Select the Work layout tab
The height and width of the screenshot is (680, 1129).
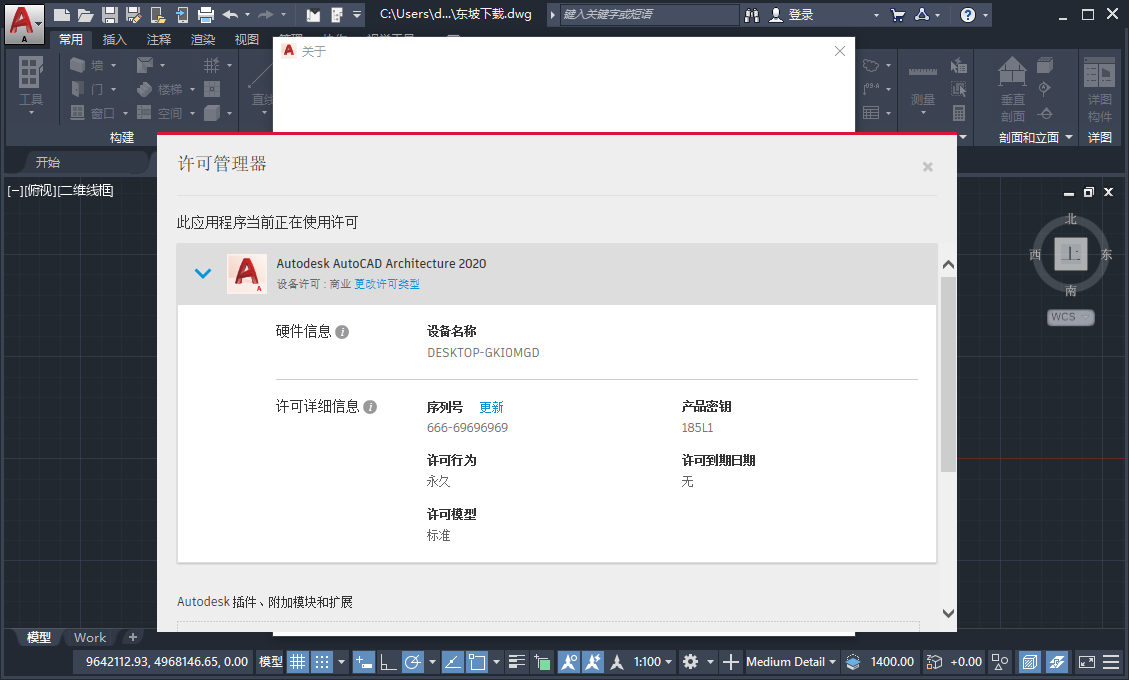pyautogui.click(x=90, y=637)
